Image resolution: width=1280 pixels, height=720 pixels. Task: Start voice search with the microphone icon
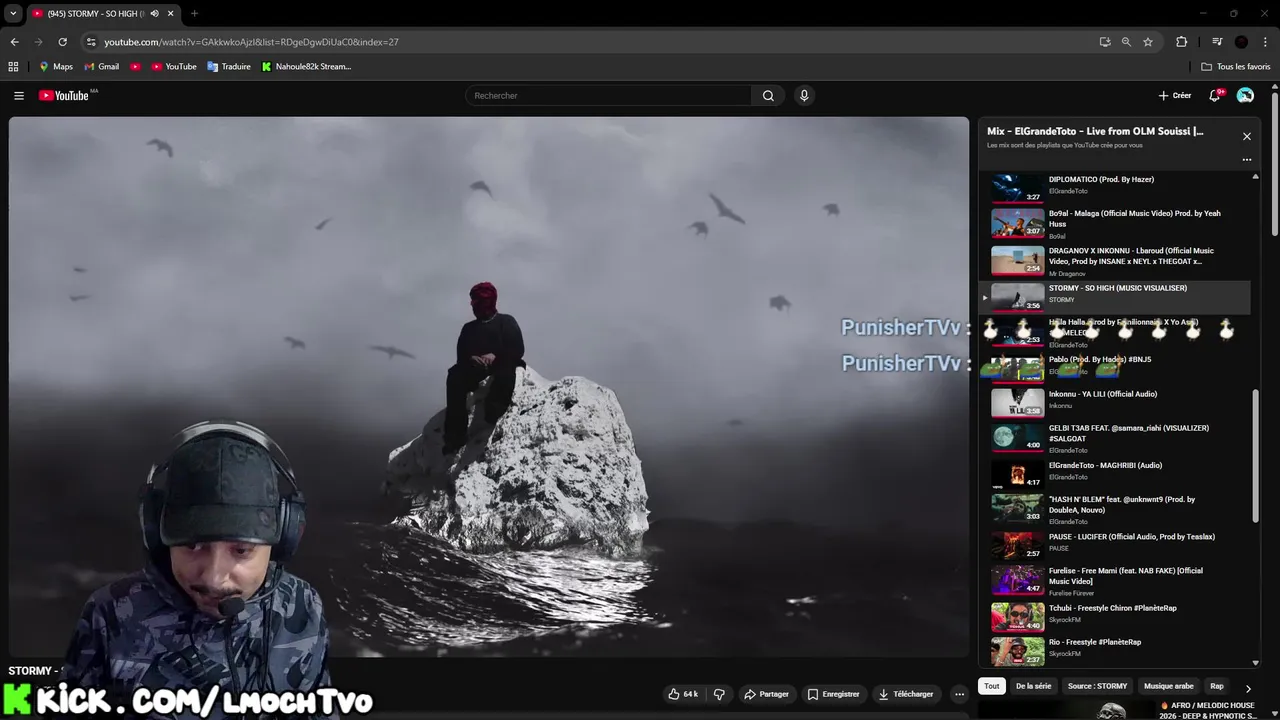803,95
